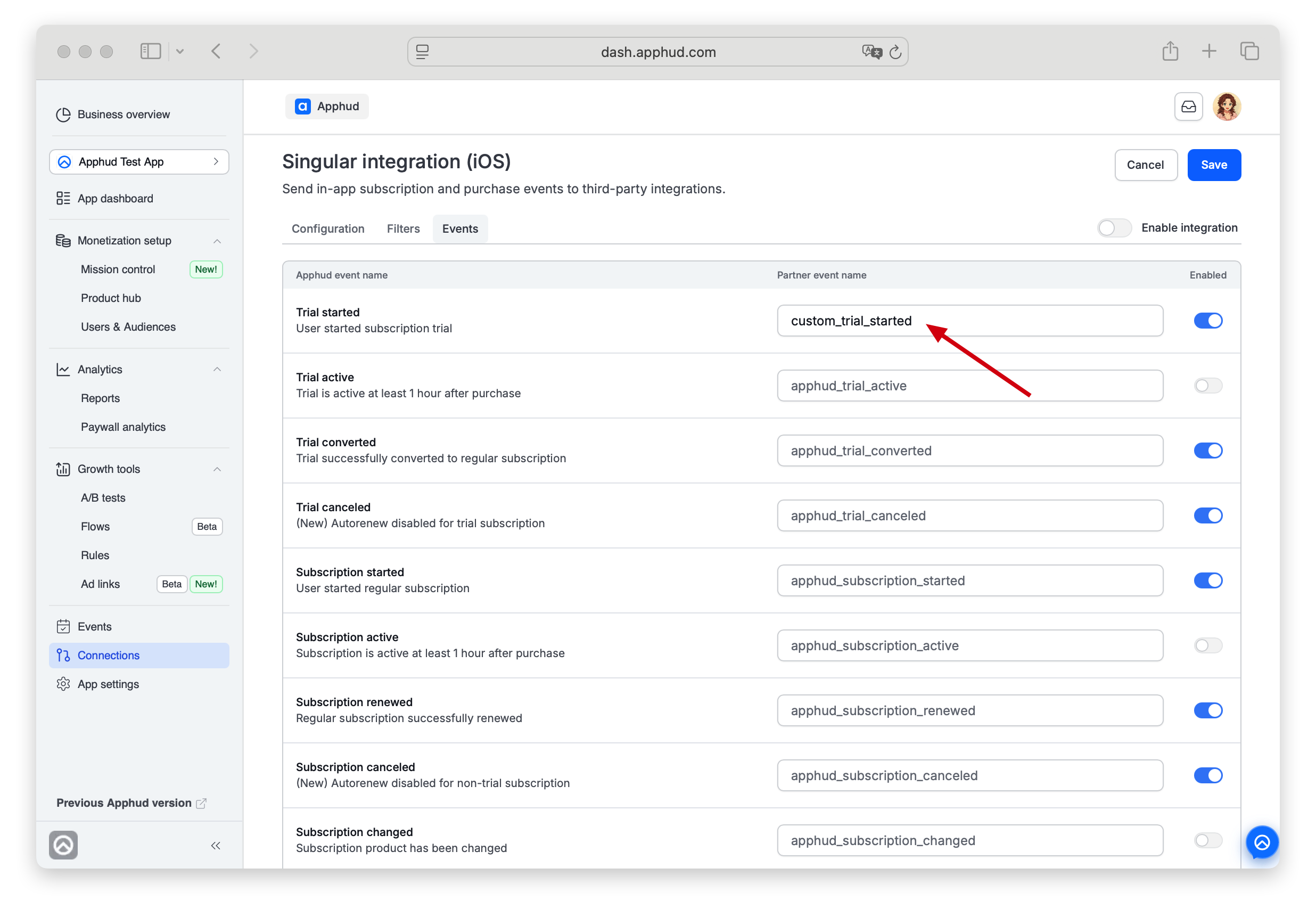Go back with browser back arrow
The height and width of the screenshot is (917, 1316).
click(216, 52)
